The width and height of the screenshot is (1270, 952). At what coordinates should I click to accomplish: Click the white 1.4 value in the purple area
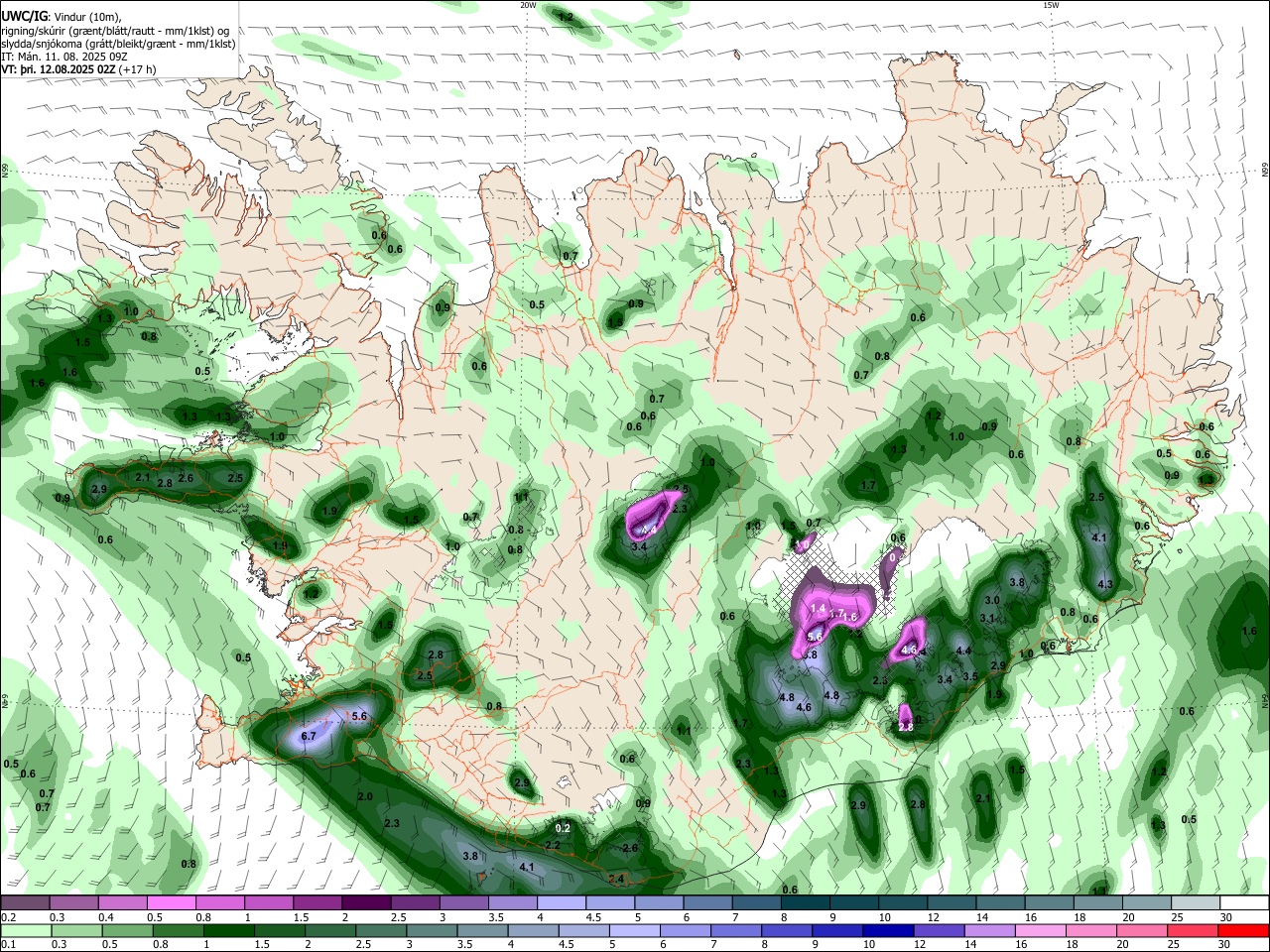pyautogui.click(x=819, y=608)
